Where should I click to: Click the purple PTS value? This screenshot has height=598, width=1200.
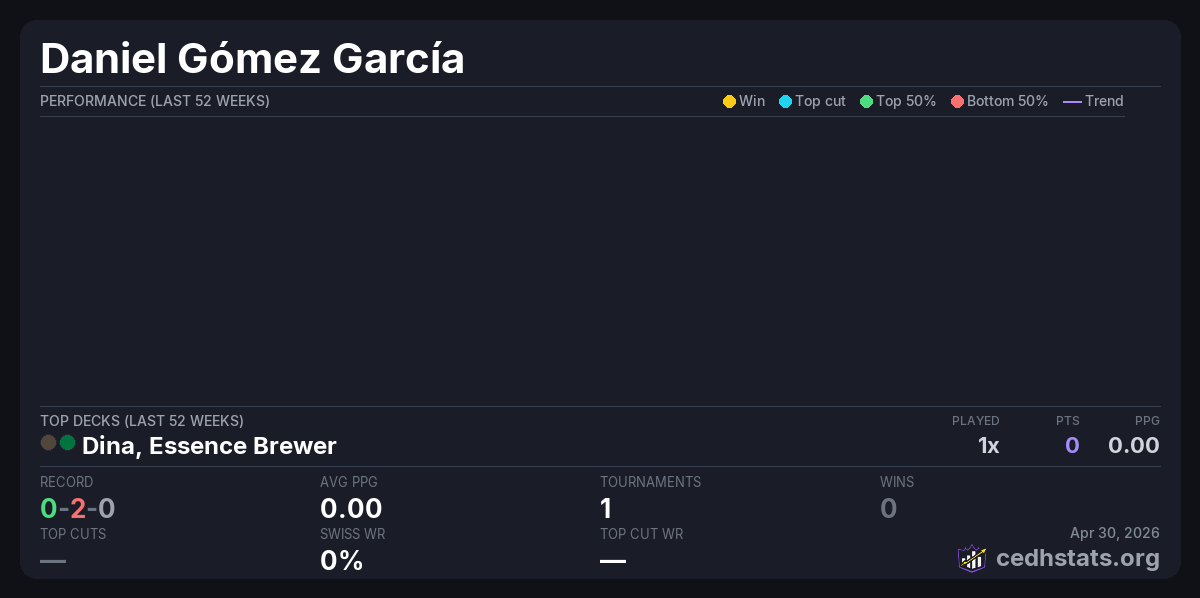pyautogui.click(x=1071, y=445)
